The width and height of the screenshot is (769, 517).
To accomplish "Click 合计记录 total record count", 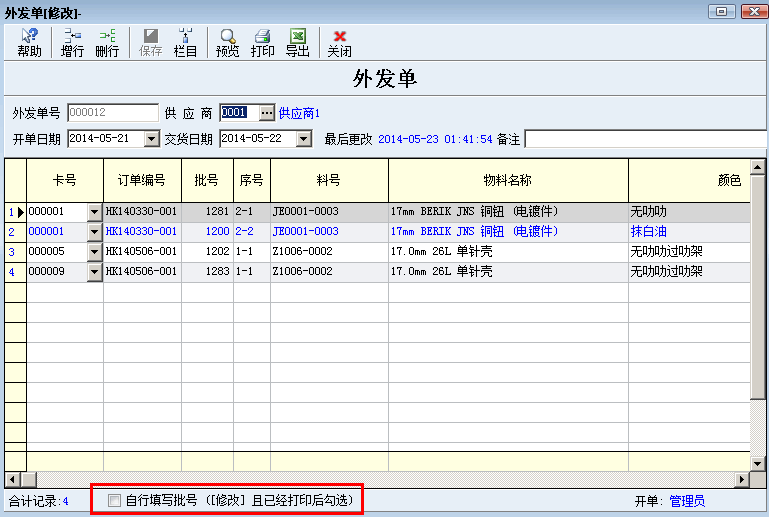I will 38,501.
